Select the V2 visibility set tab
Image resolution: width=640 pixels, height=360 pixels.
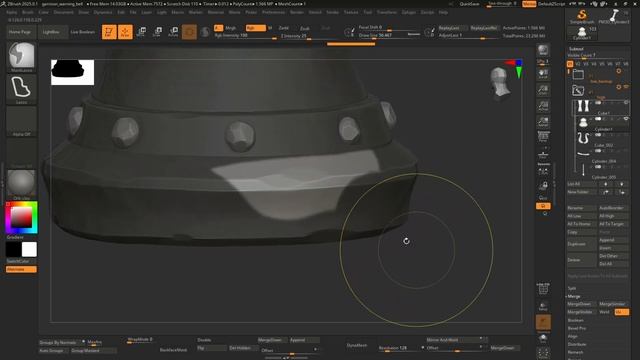click(578, 64)
